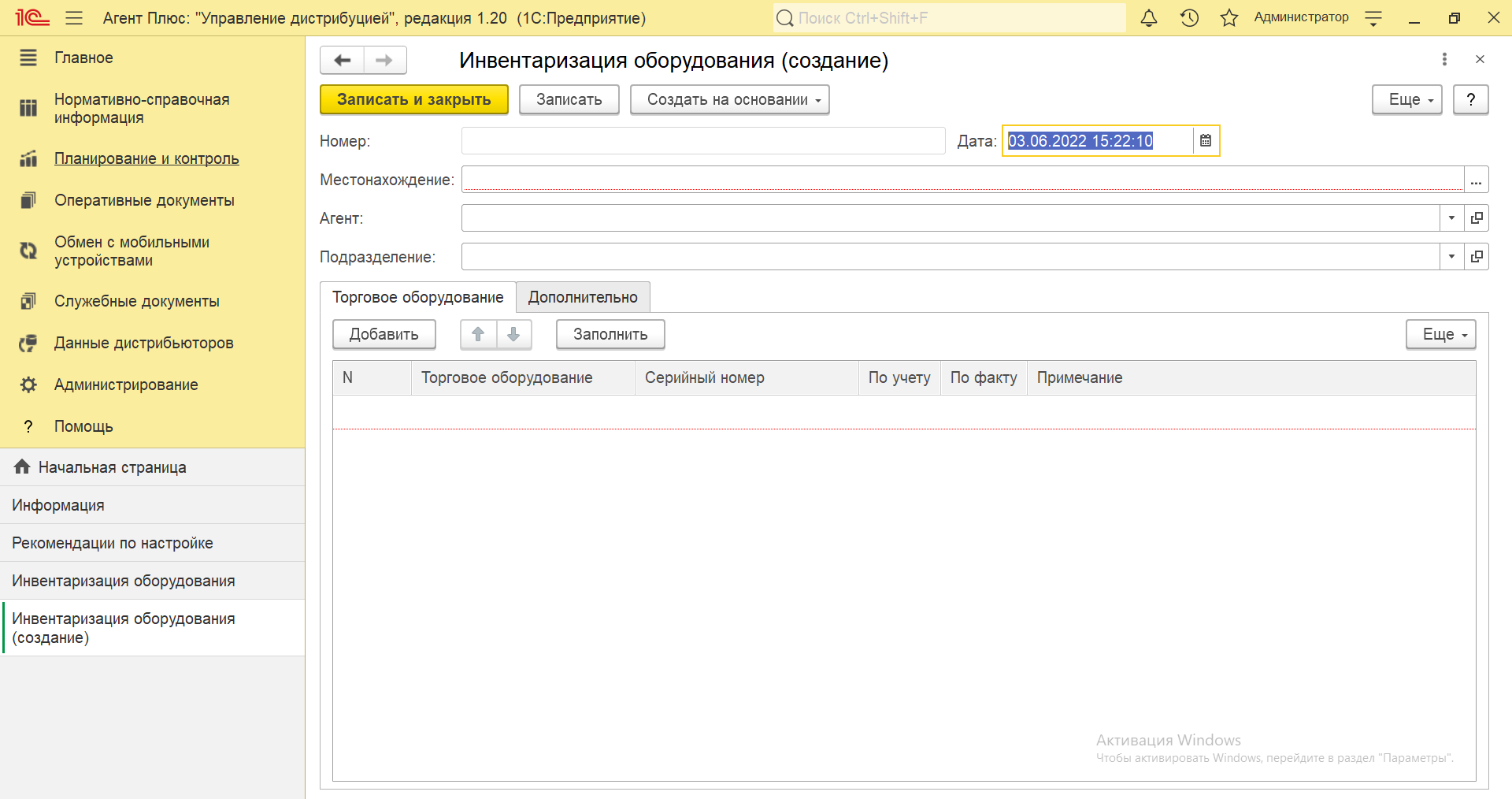Open the Еще menu above the table
Image resolution: width=1512 pixels, height=799 pixels.
tap(1440, 334)
